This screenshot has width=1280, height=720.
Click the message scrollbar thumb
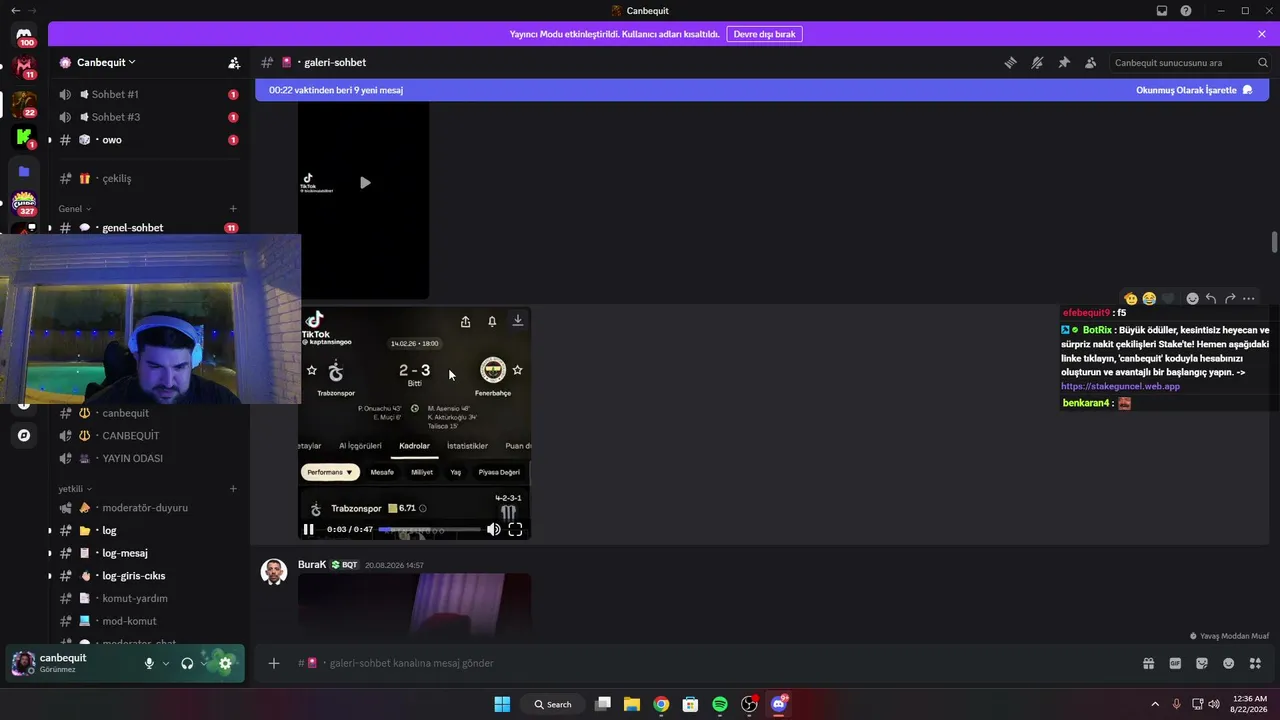tap(1274, 242)
